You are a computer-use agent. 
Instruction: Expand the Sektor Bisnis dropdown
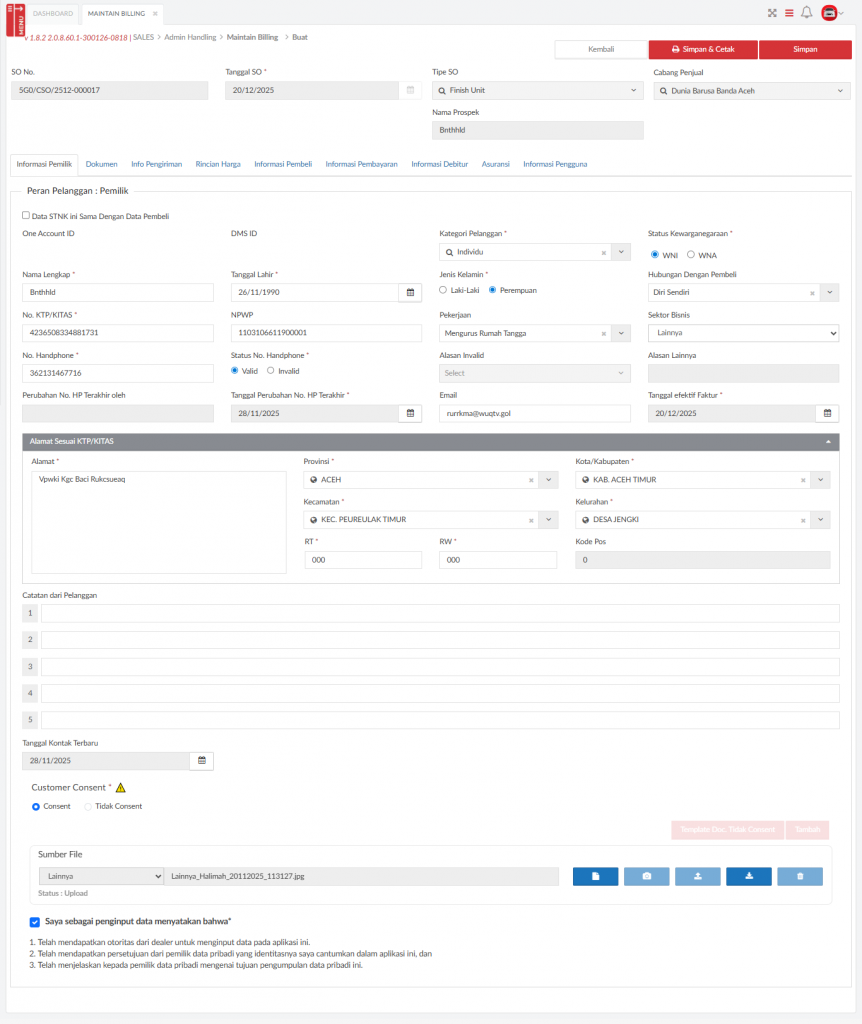(743, 333)
